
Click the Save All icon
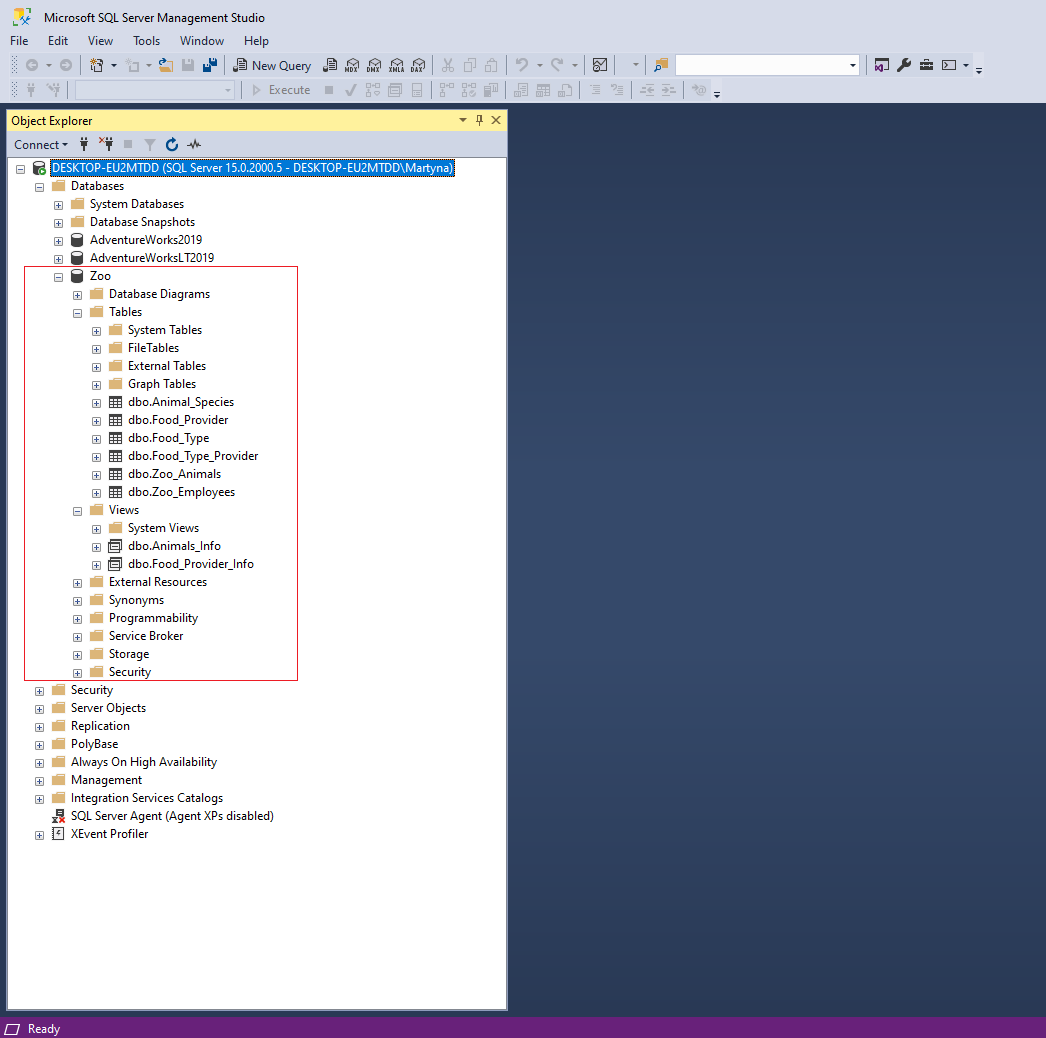[x=210, y=65]
